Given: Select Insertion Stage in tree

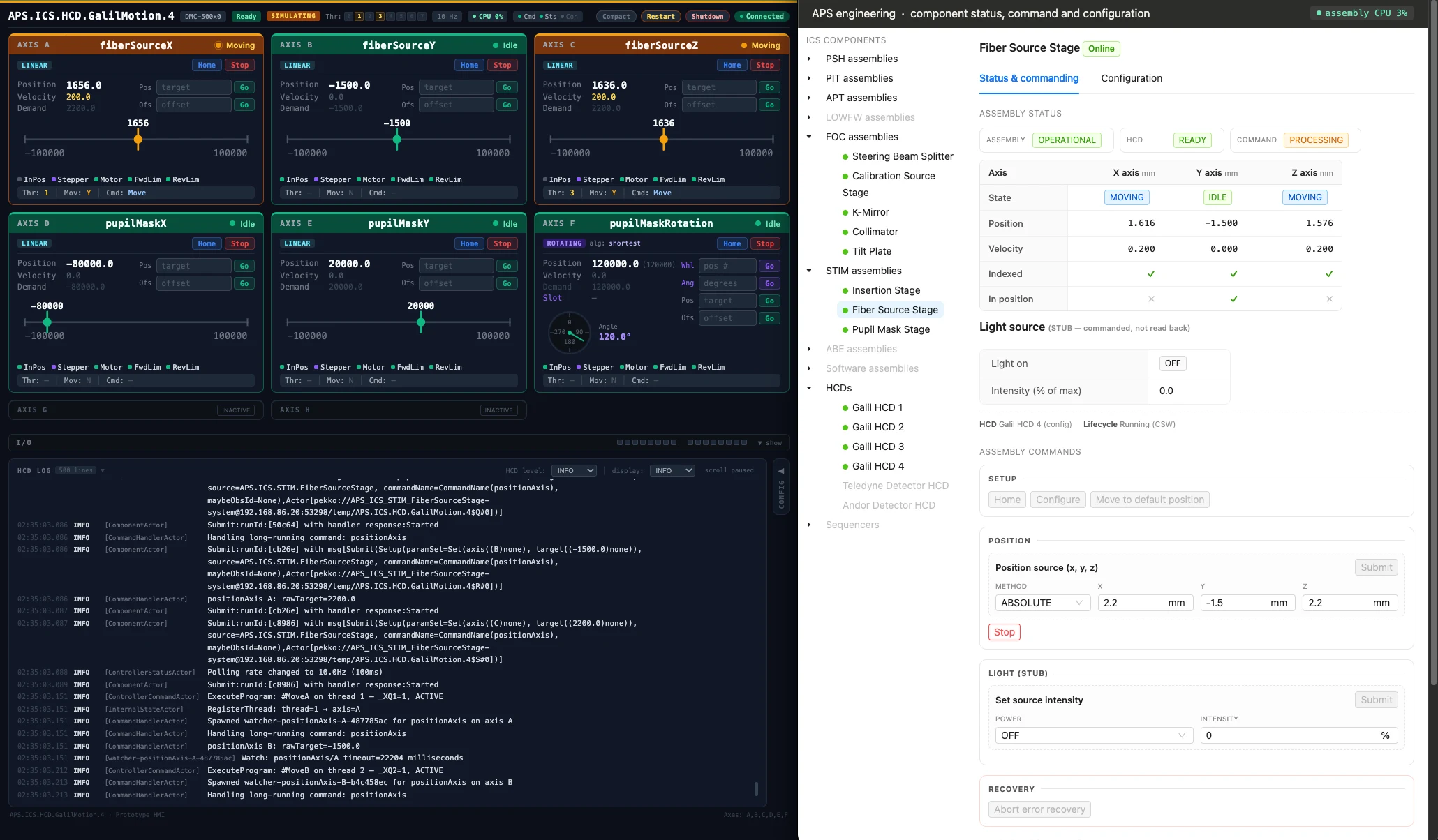Looking at the screenshot, I should [x=886, y=290].
